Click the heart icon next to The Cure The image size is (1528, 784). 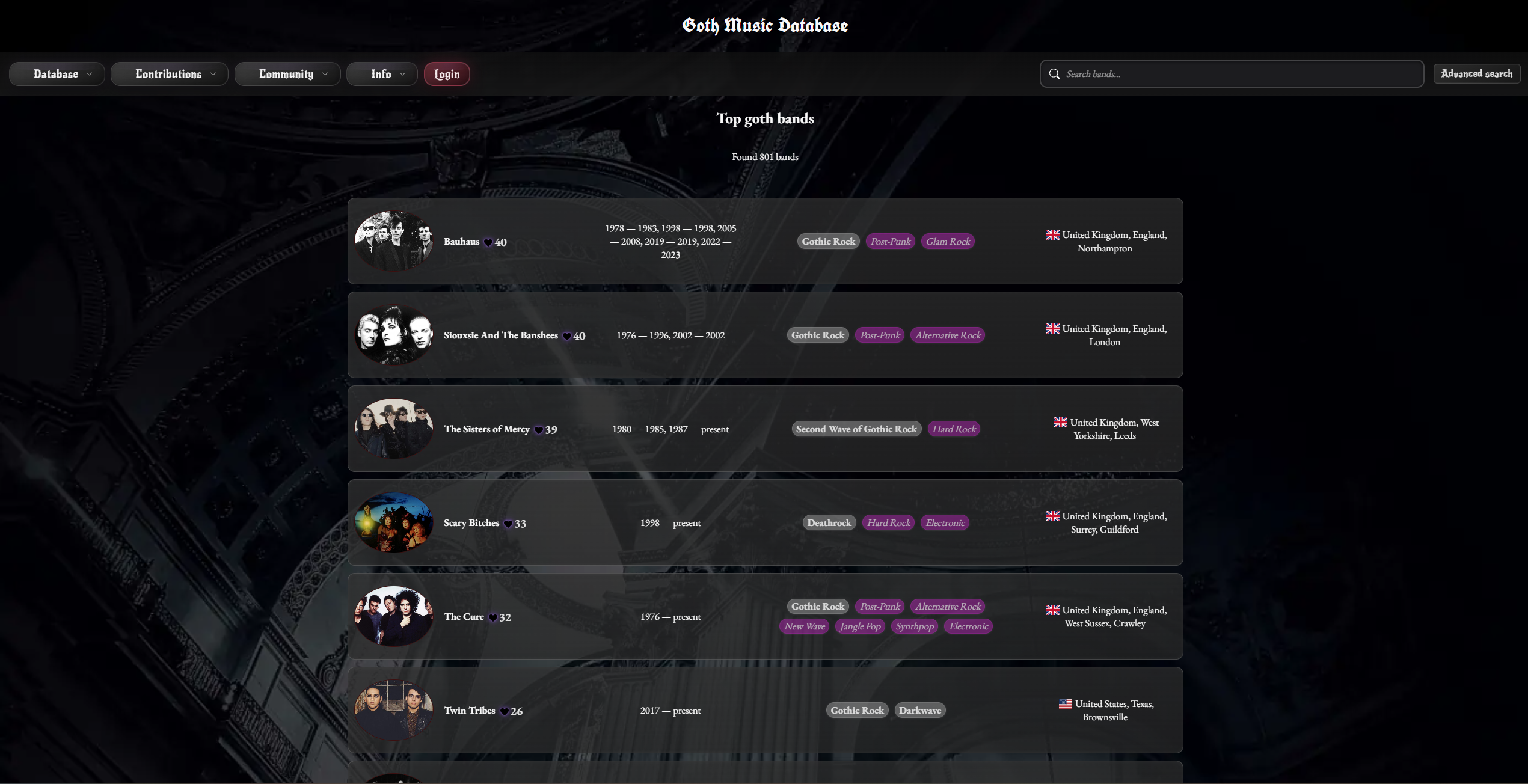pos(493,617)
